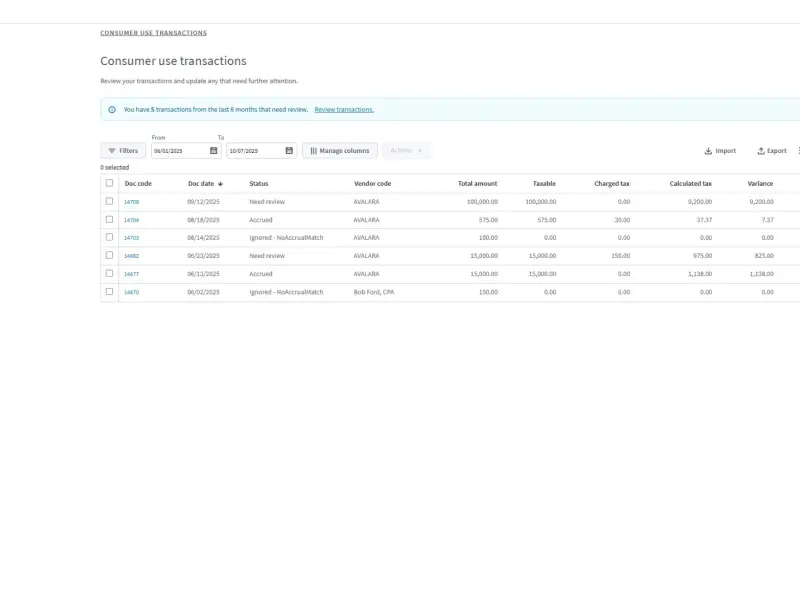The width and height of the screenshot is (800, 600).
Task: Open transaction 14682
Action: click(x=132, y=256)
